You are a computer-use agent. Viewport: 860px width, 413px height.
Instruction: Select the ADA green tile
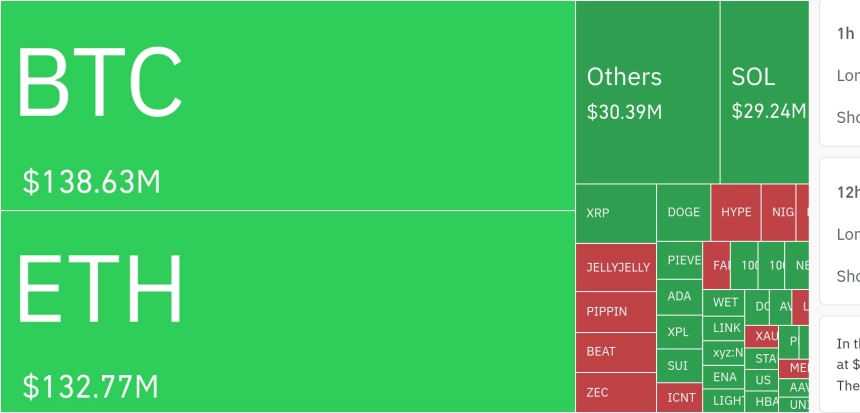(x=679, y=296)
